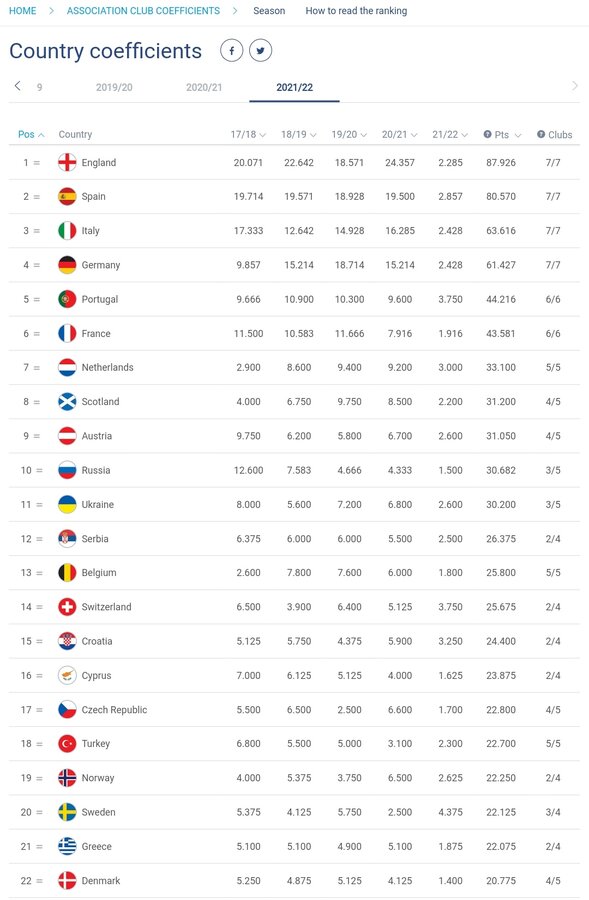Click Portugal flag icon
Image resolution: width=589 pixels, height=900 pixels.
(x=67, y=299)
